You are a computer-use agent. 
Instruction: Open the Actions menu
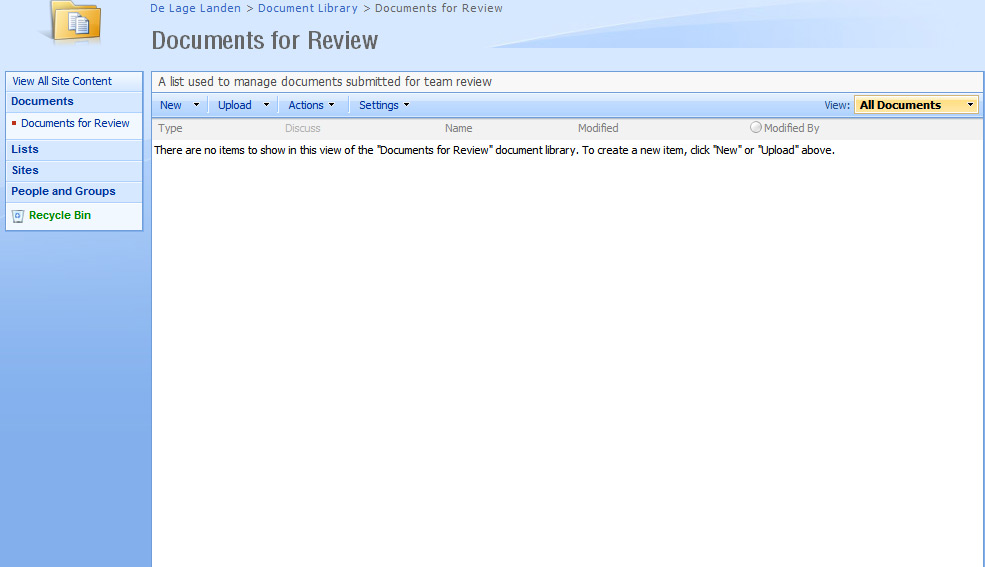[306, 105]
